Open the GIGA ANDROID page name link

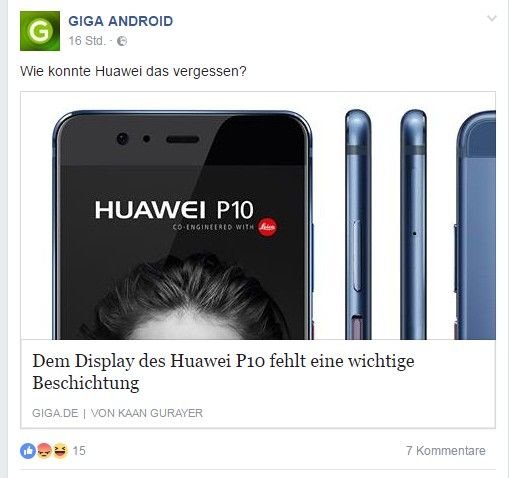pos(121,21)
